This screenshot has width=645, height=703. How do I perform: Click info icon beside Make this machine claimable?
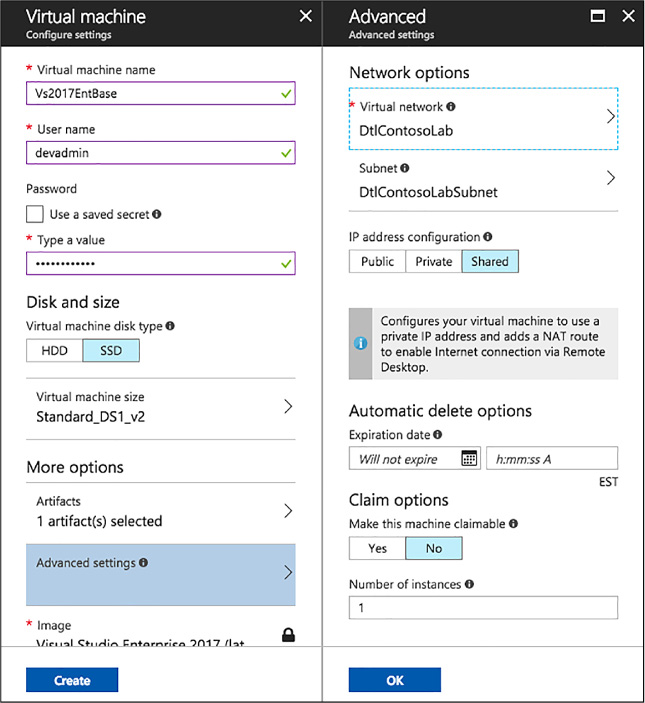pyautogui.click(x=514, y=523)
